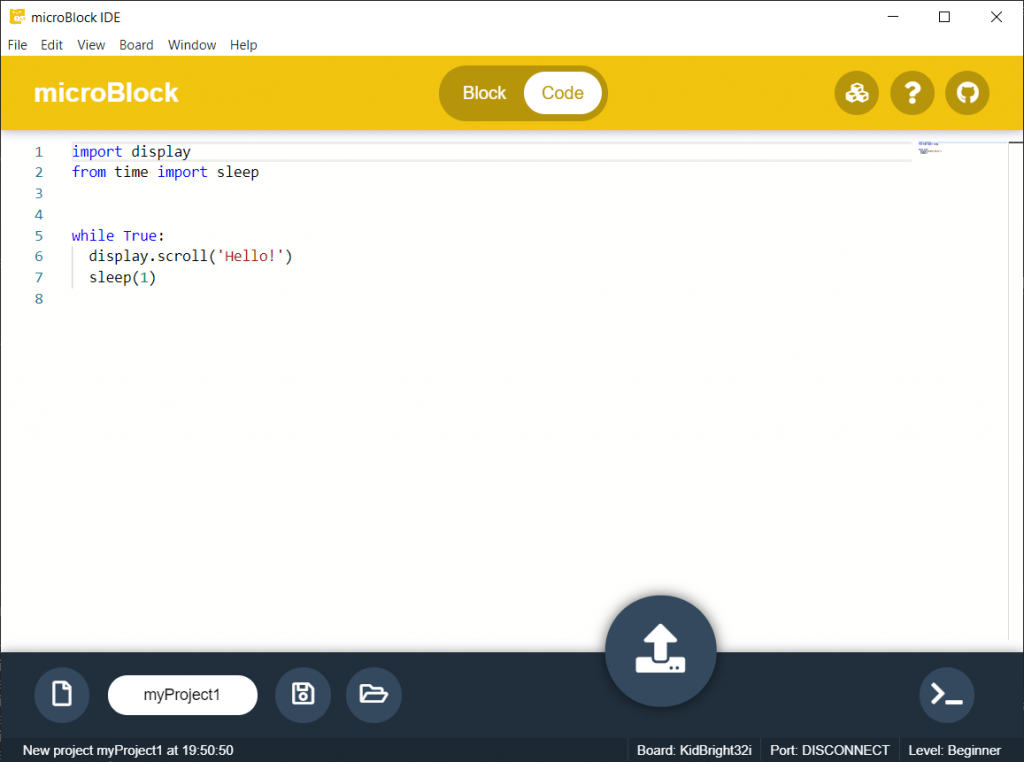Click the 'sleep(1)' code line
This screenshot has height=762, width=1024.
point(122,278)
